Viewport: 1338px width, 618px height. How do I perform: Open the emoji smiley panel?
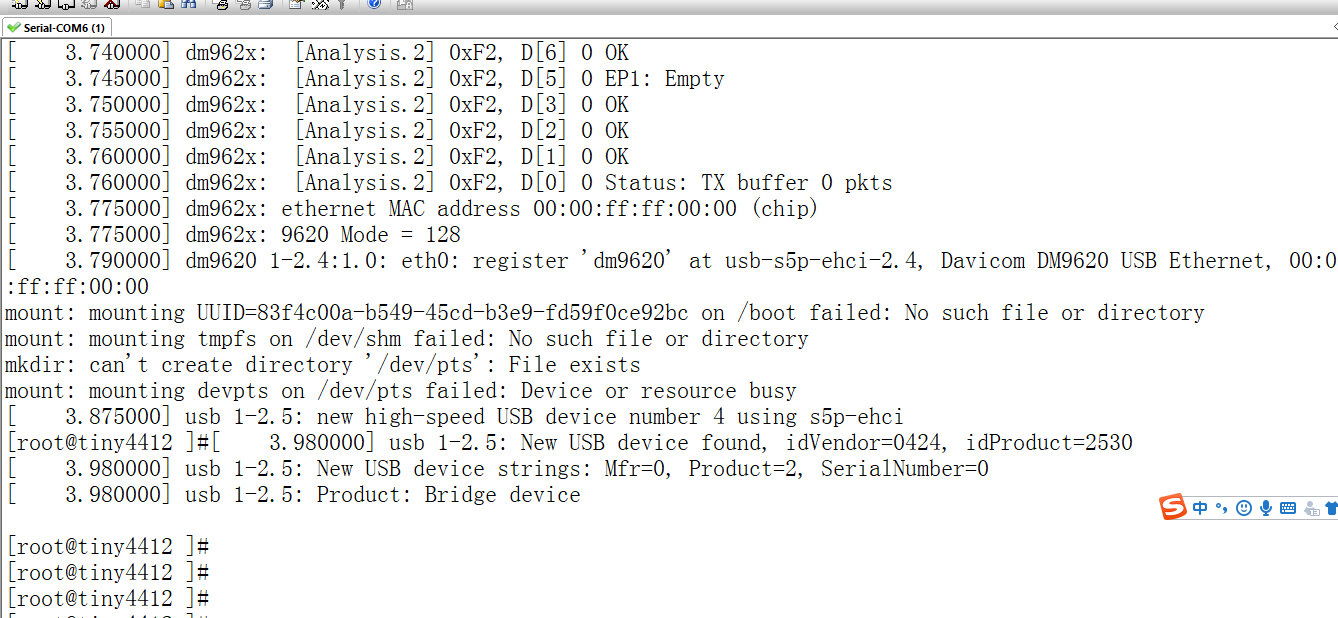pos(1244,508)
